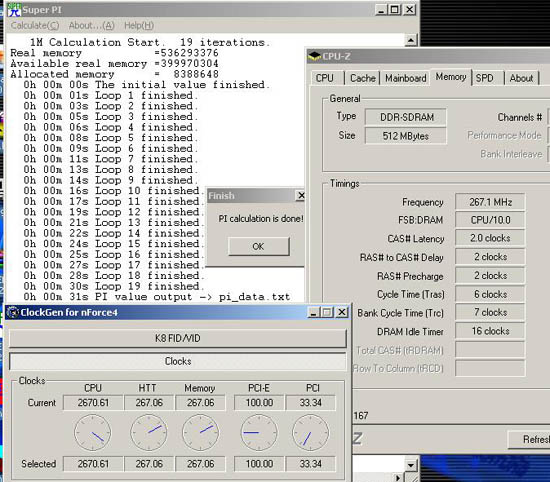Click the selected CPU clock field
The image size is (550, 482).
tap(93, 464)
